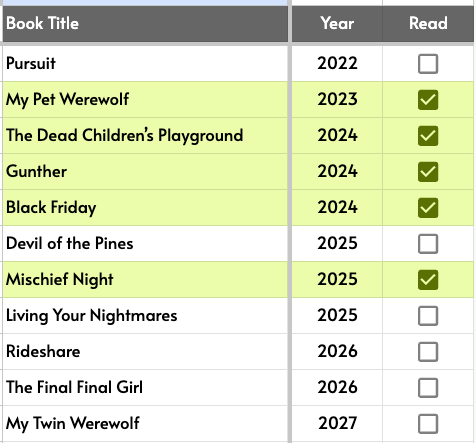Select the Rideshare title cell

[145, 351]
